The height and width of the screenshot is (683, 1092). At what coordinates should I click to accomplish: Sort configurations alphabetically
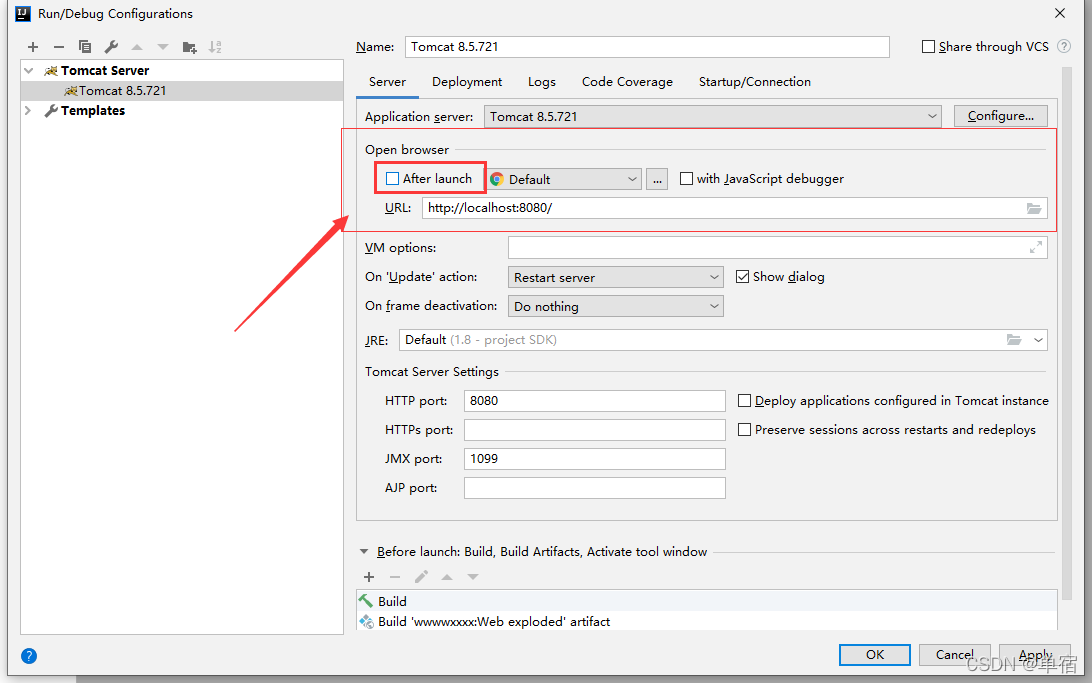point(215,47)
